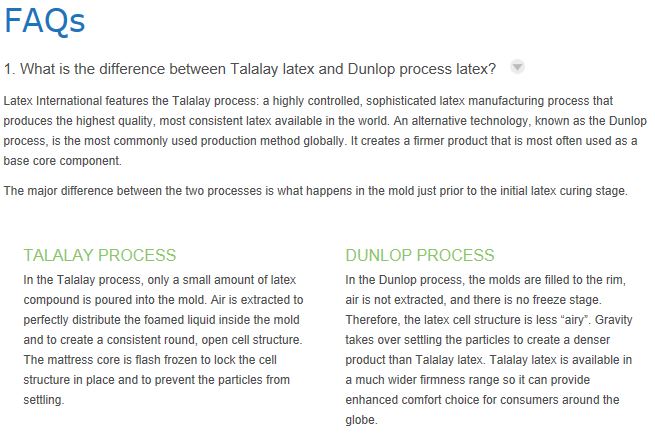This screenshot has height=438, width=655.
Task: Click the line 'base core component.'
Action: (x=63, y=161)
